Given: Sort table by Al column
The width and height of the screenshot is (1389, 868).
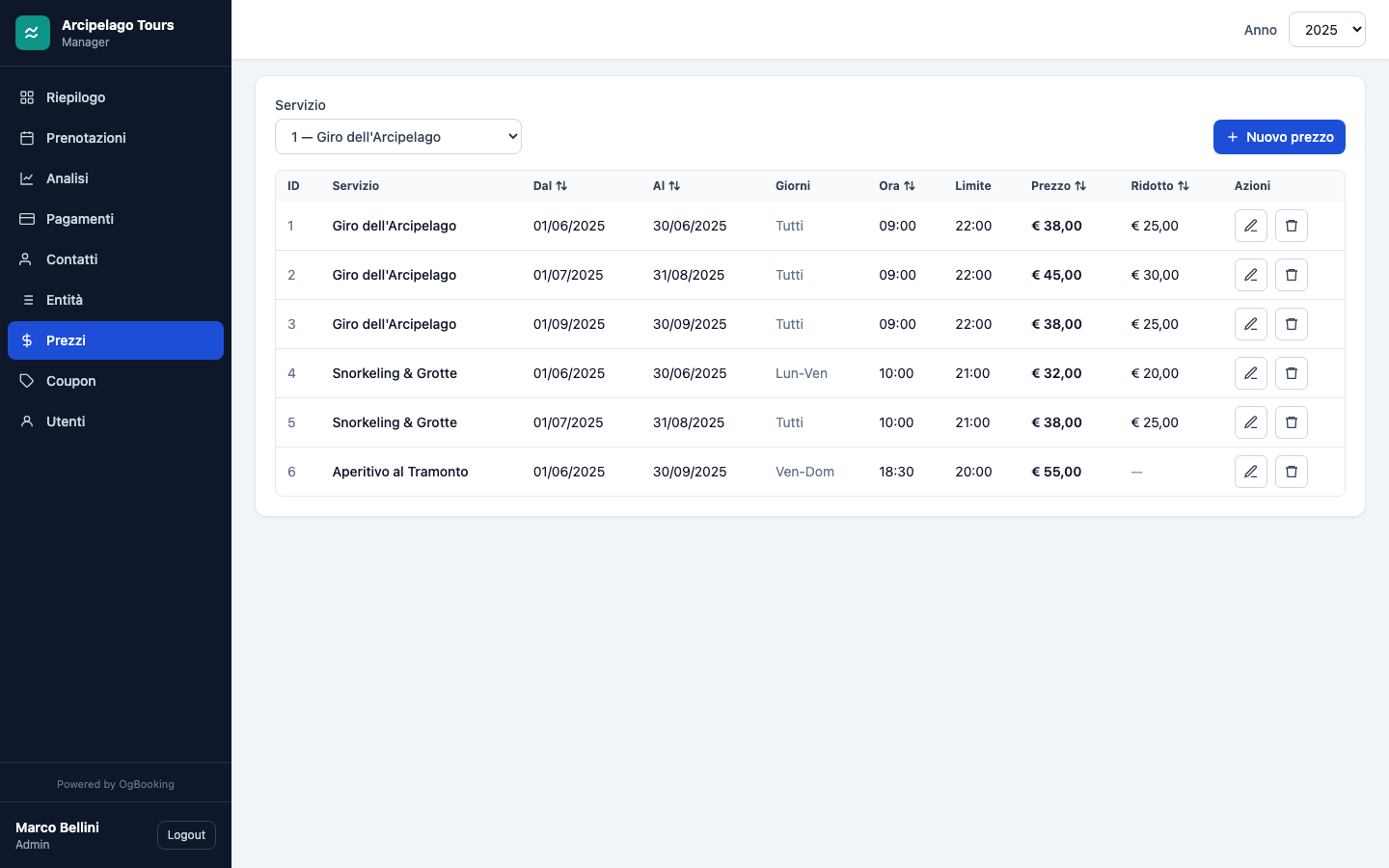Looking at the screenshot, I should pos(667,186).
